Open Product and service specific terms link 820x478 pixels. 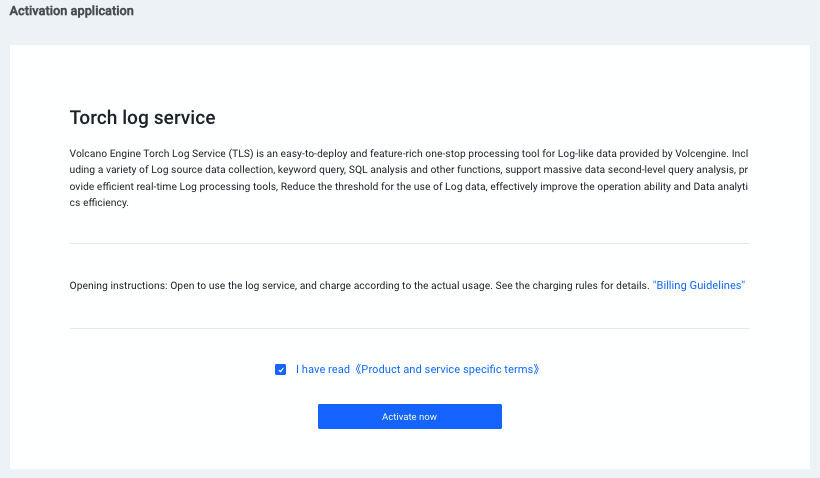[448, 369]
